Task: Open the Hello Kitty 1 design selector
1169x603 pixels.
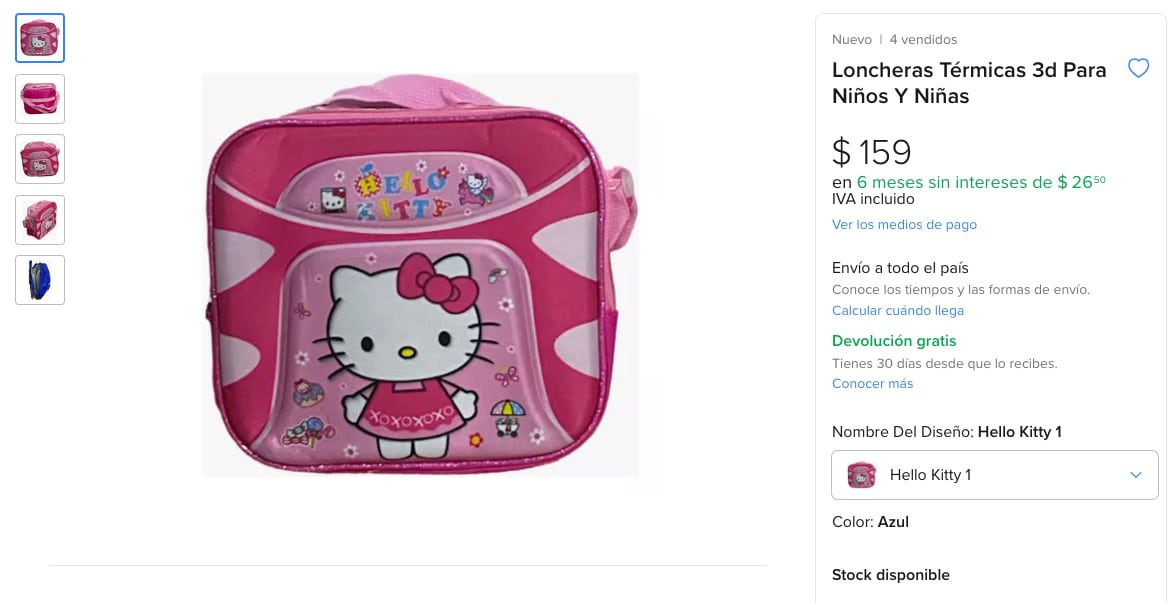Action: (995, 475)
